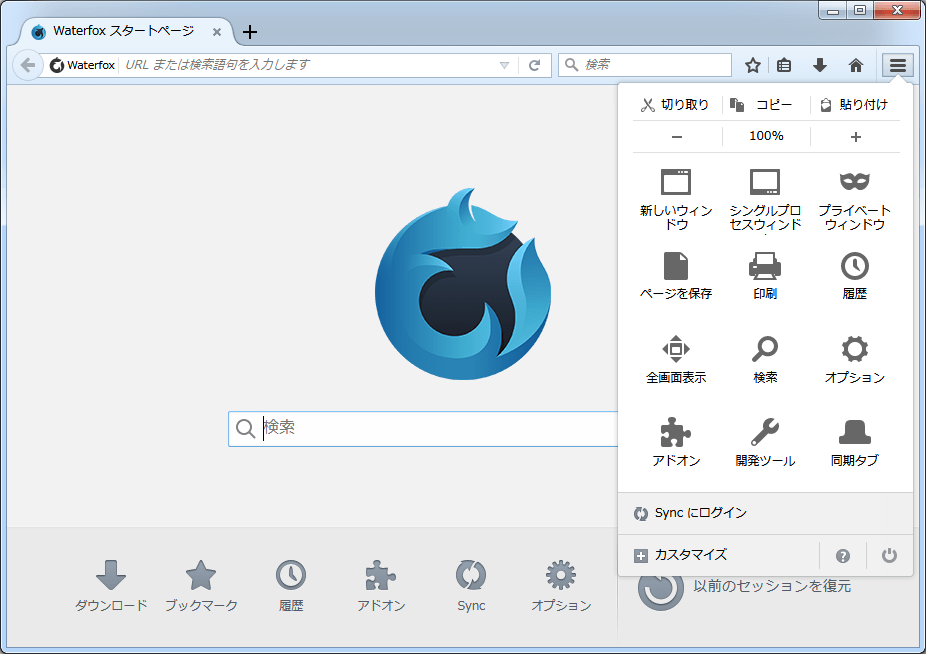Enter 全画面表示 fullscreen mode
This screenshot has height=654, width=926.
(676, 358)
